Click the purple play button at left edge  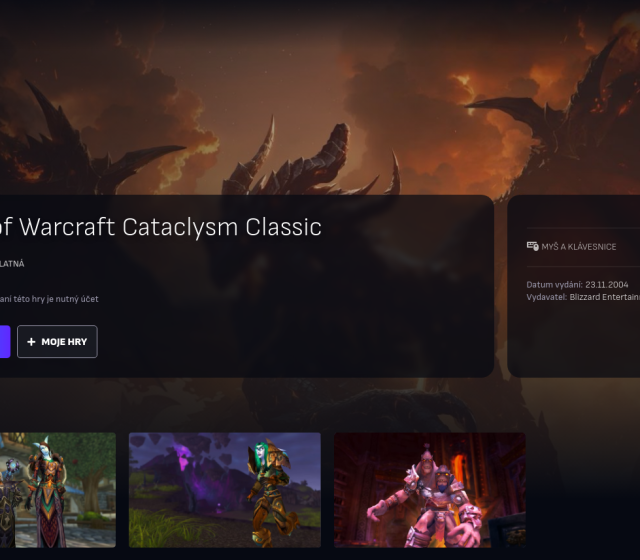tap(5, 342)
